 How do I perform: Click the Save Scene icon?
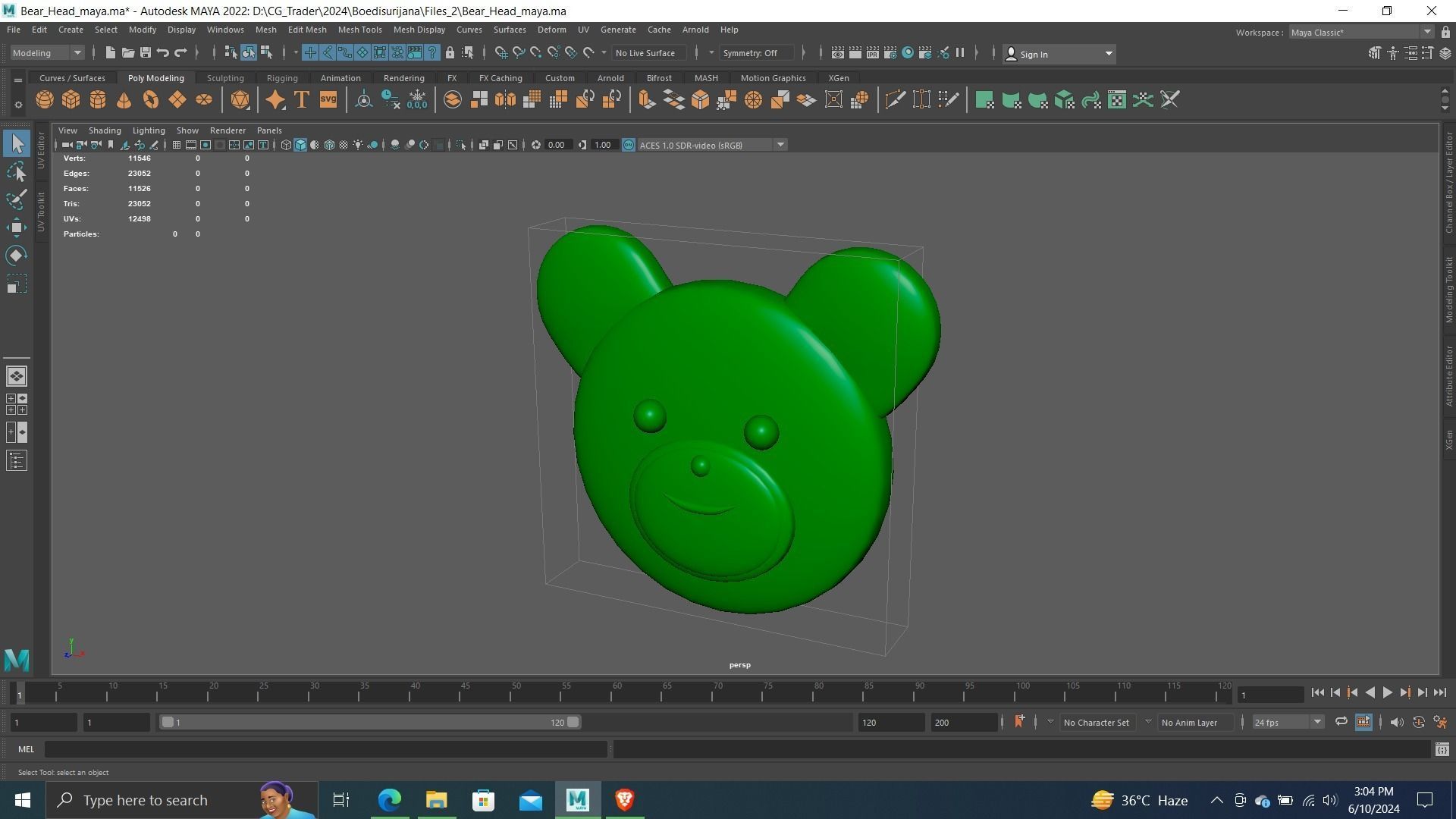click(x=146, y=53)
